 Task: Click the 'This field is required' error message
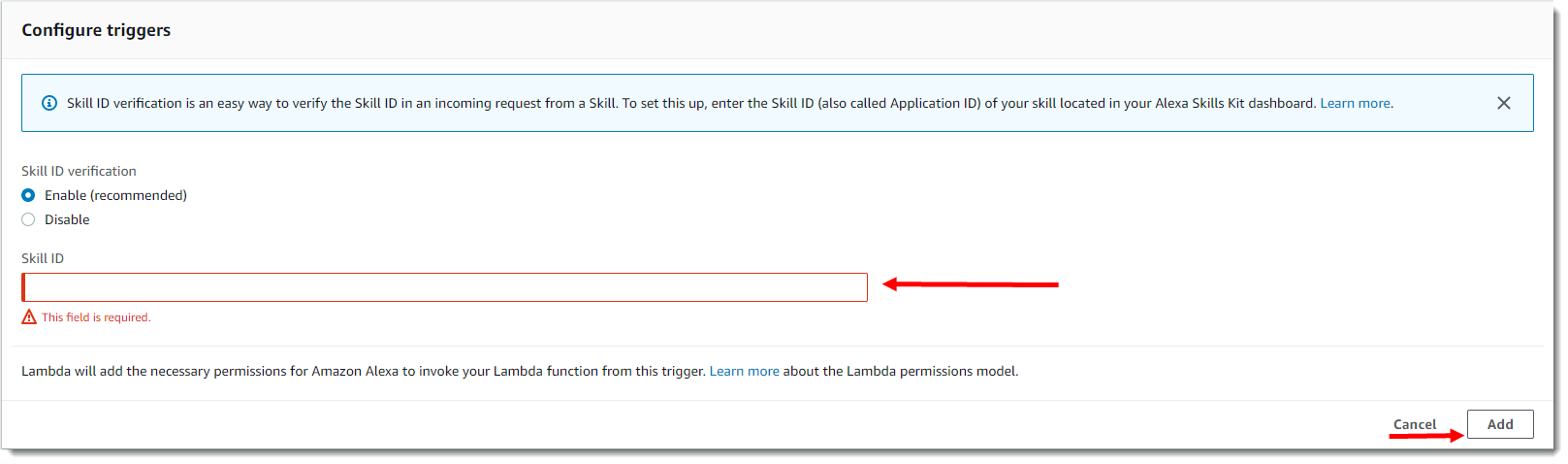96,317
